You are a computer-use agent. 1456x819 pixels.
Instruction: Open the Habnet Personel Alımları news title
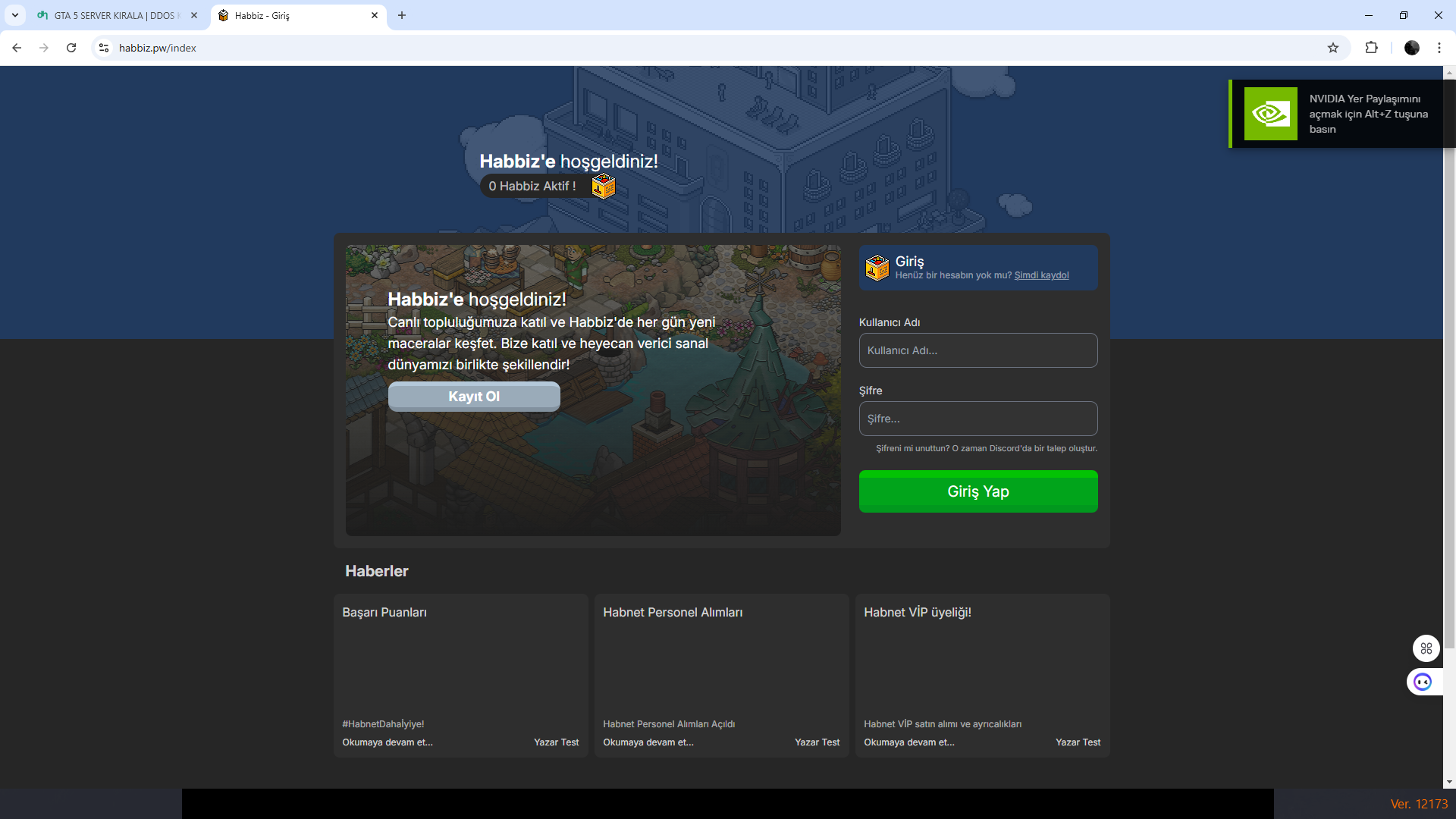point(673,613)
